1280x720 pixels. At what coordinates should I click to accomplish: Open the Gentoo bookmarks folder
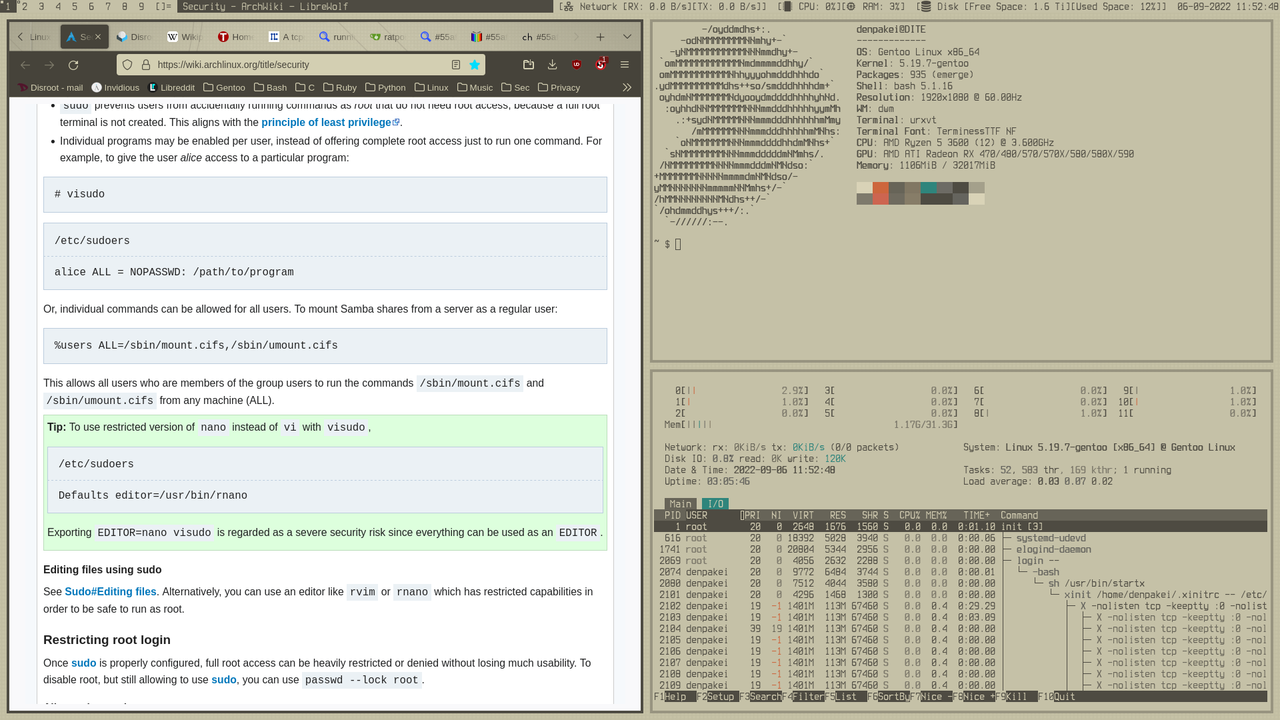point(223,87)
